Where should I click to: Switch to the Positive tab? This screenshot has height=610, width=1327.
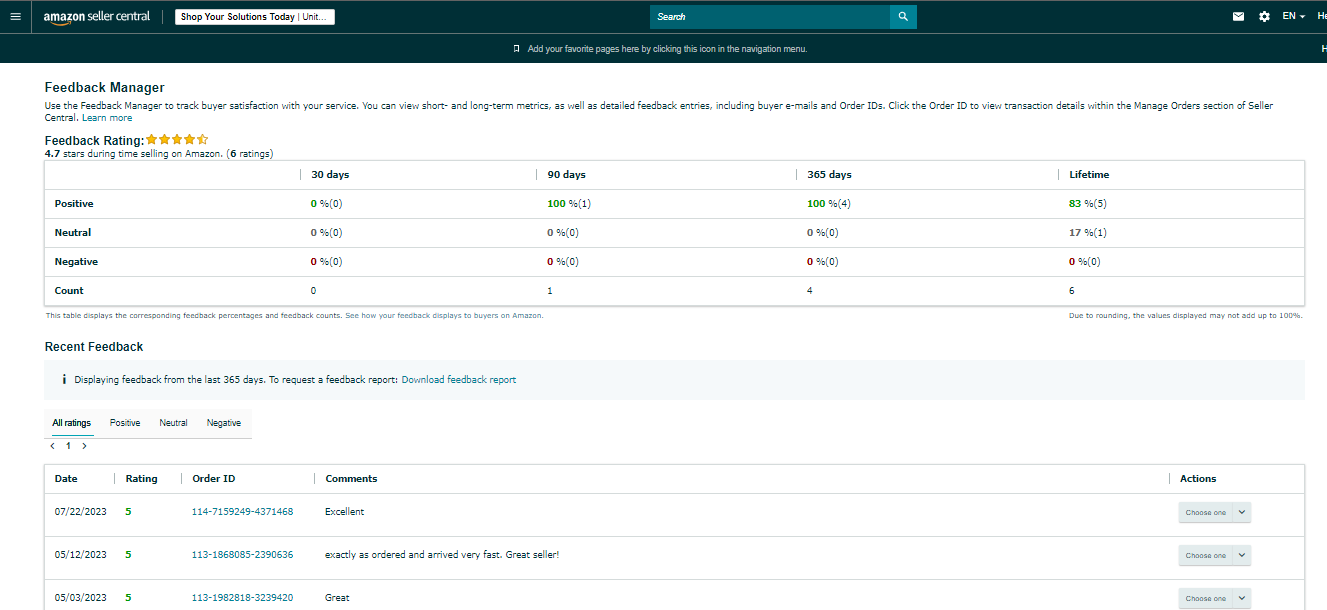pyautogui.click(x=125, y=423)
